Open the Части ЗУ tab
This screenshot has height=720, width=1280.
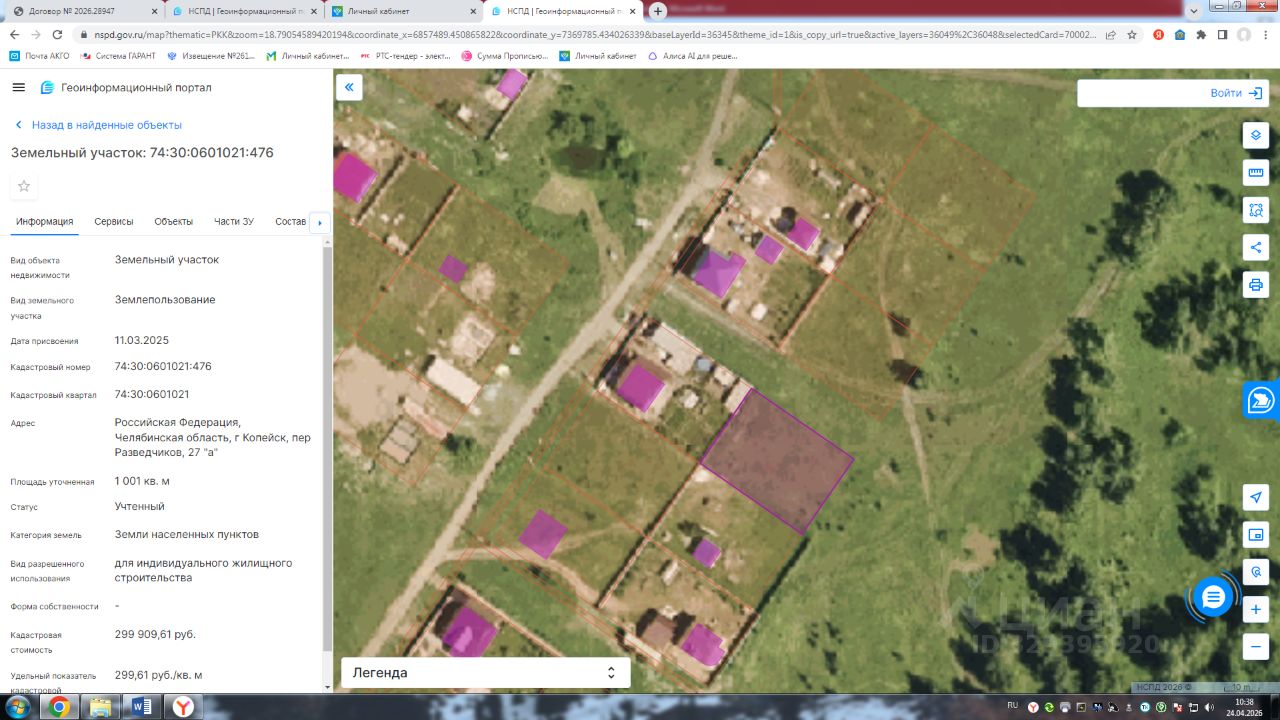coord(234,222)
